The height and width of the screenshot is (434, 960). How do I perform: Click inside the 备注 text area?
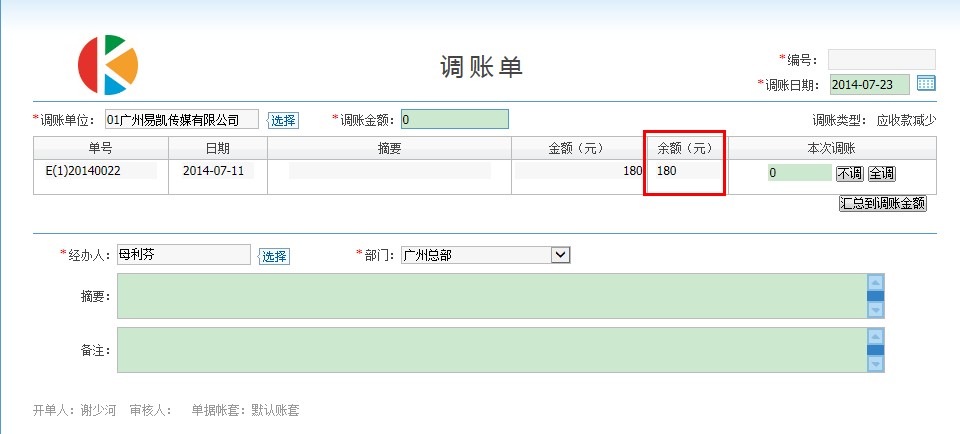pos(490,350)
